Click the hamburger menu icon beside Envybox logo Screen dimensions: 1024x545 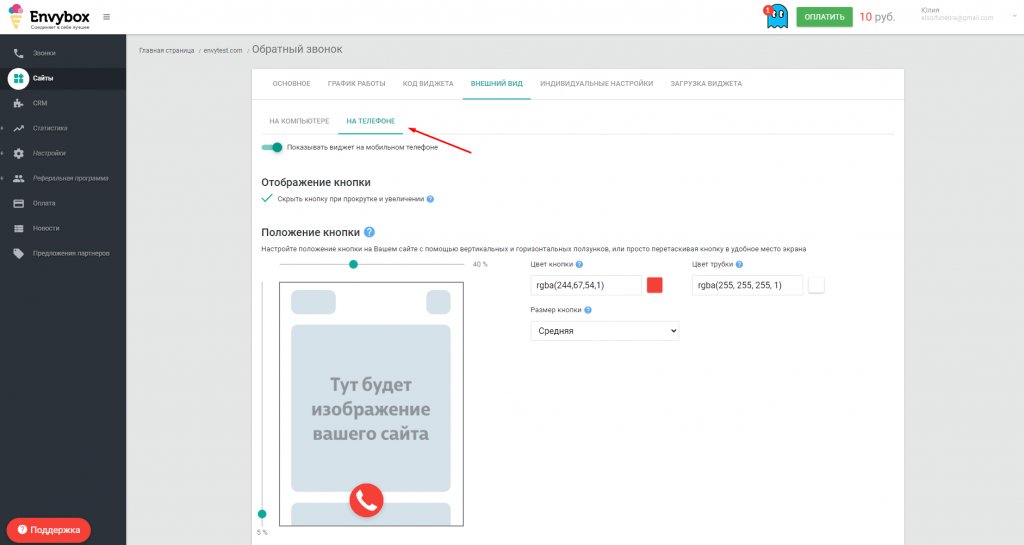[x=106, y=17]
